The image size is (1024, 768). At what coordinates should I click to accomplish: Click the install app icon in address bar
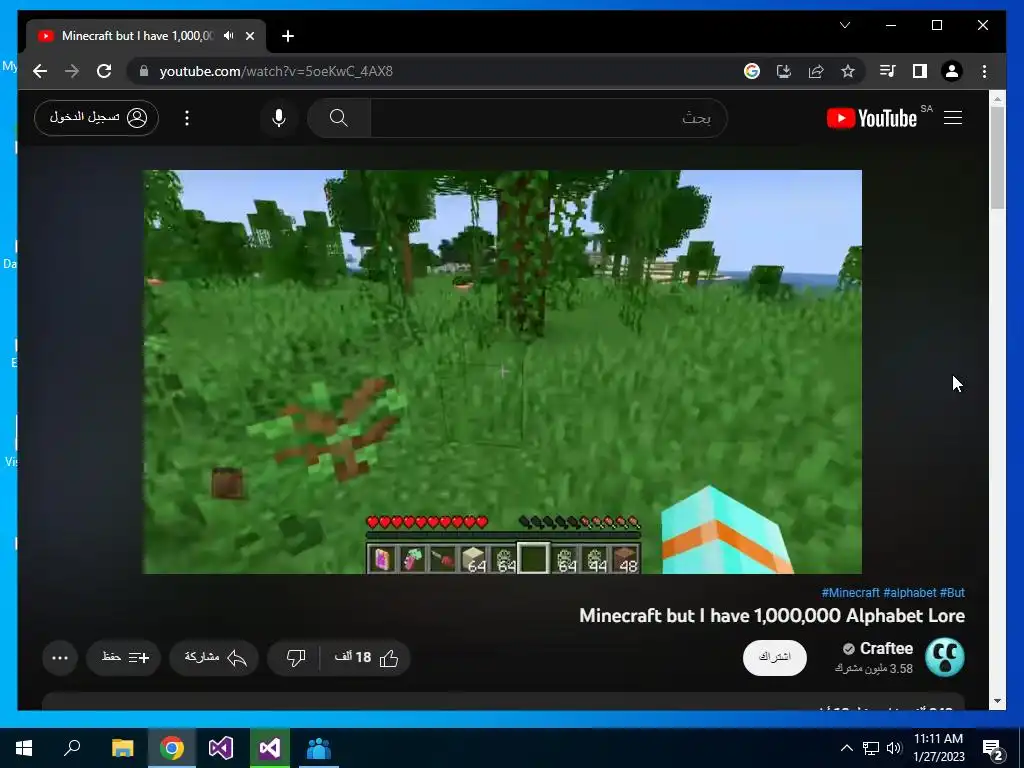click(784, 71)
